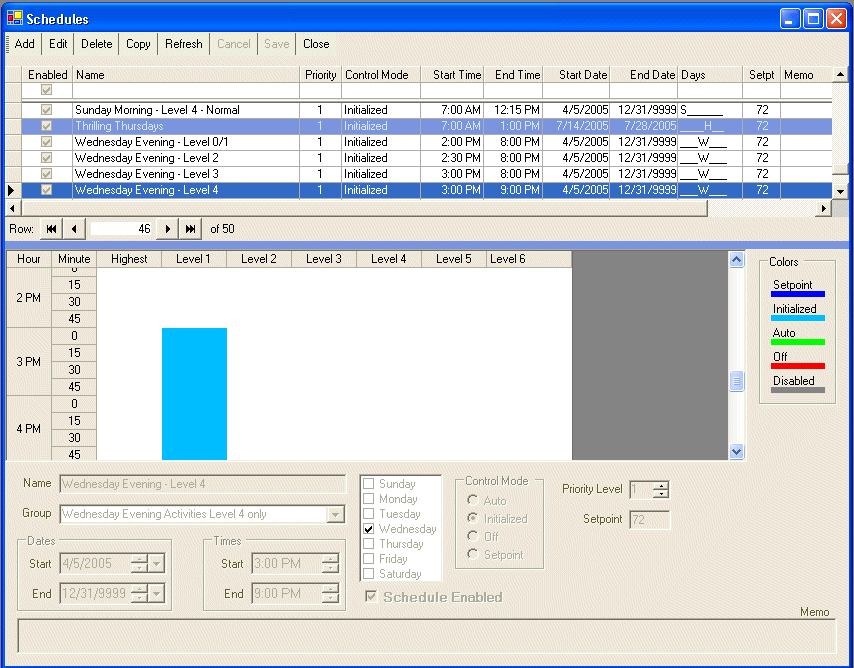The width and height of the screenshot is (854, 668).
Task: Check the Thursday day checkbox
Action: coord(369,544)
